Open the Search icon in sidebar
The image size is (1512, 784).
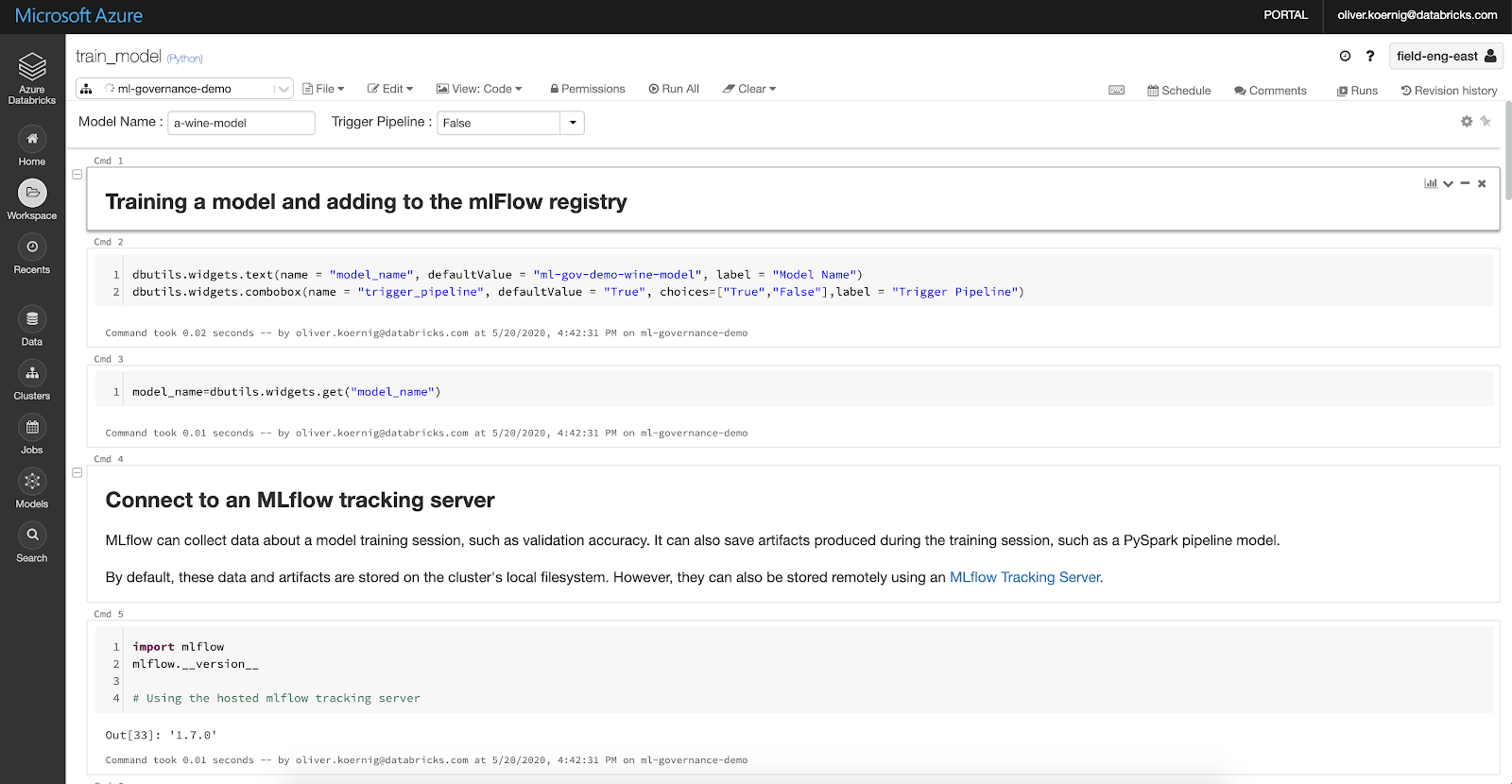pyautogui.click(x=32, y=536)
